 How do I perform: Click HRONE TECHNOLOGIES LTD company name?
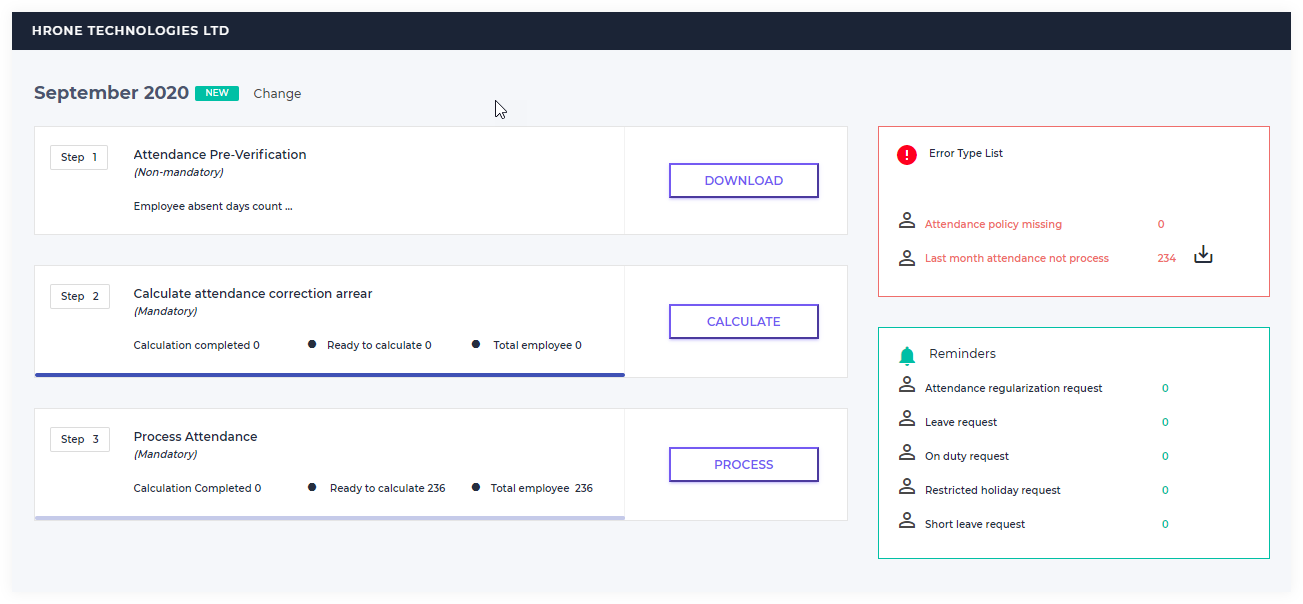tap(131, 31)
